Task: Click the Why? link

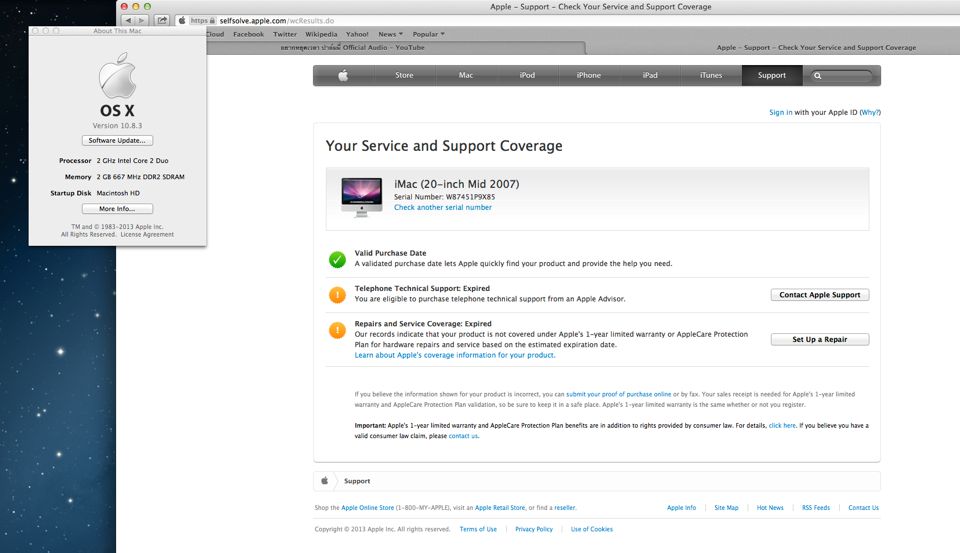Action: [870, 113]
